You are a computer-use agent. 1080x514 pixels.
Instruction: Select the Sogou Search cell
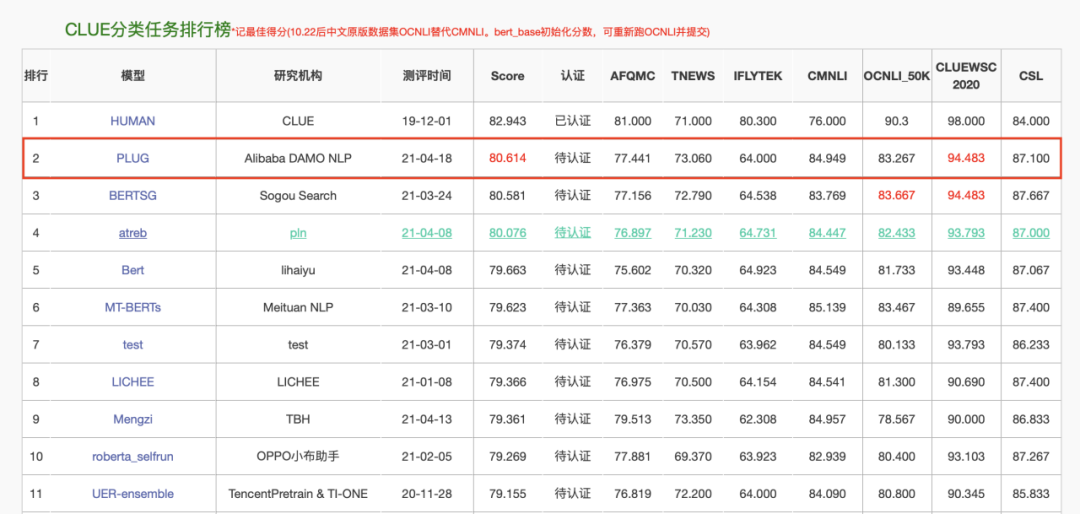(298, 195)
